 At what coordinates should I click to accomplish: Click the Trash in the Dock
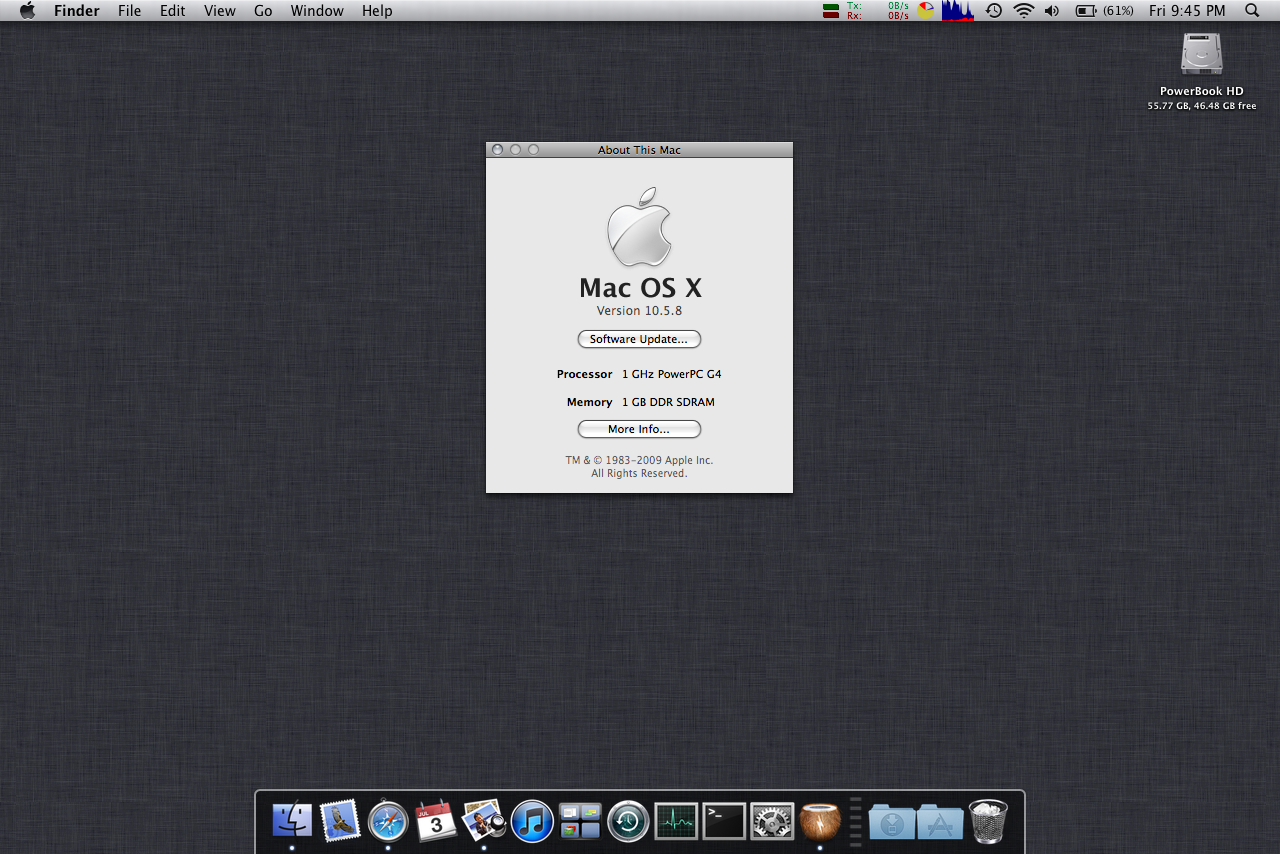click(988, 821)
